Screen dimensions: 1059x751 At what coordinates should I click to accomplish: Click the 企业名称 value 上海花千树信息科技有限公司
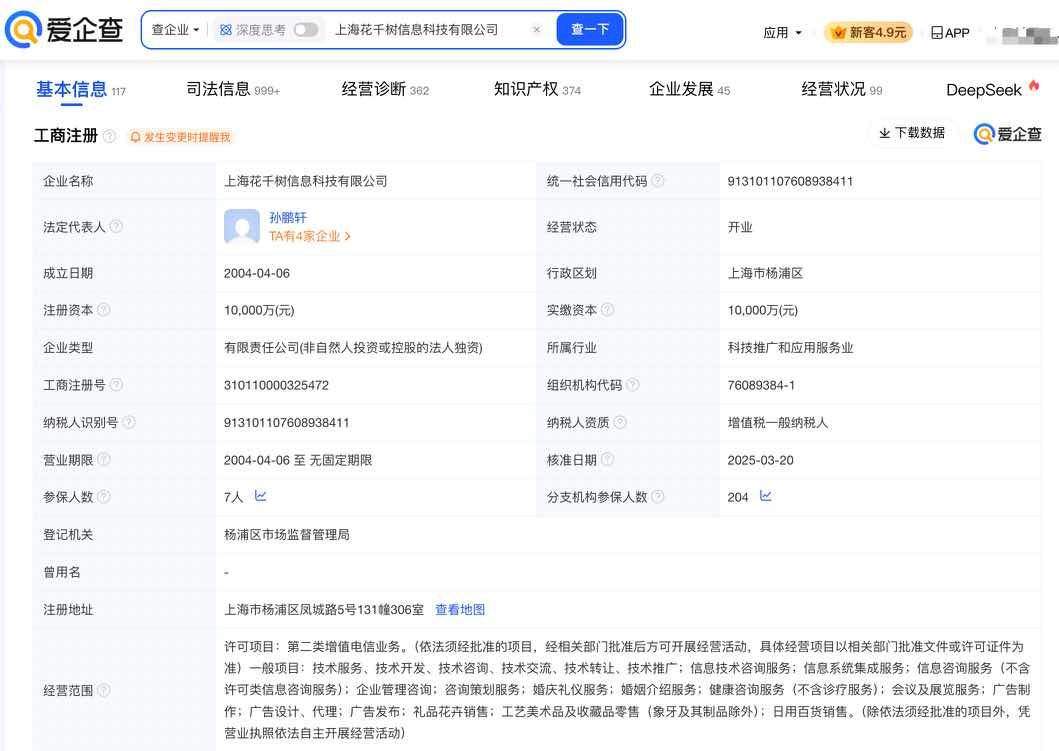click(x=306, y=181)
